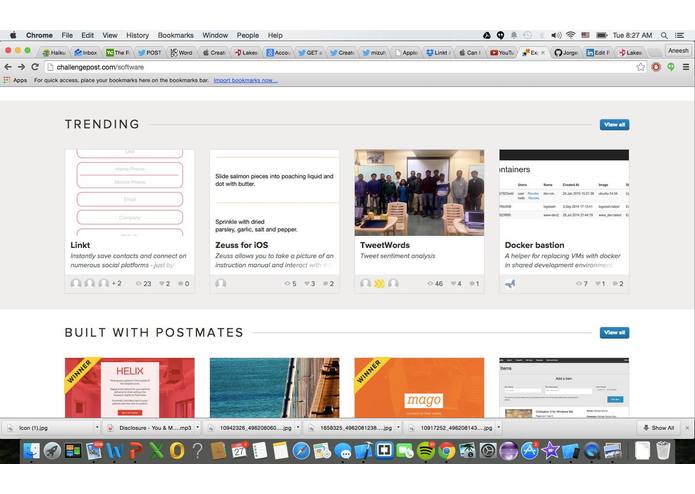Open the mago winner project thumbnail

419,388
